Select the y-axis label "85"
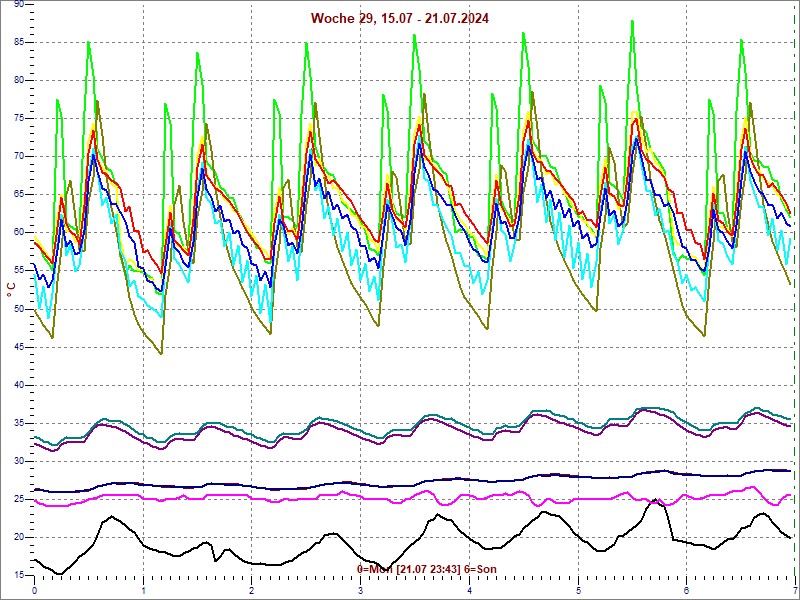Image resolution: width=800 pixels, height=600 pixels. 18,42
